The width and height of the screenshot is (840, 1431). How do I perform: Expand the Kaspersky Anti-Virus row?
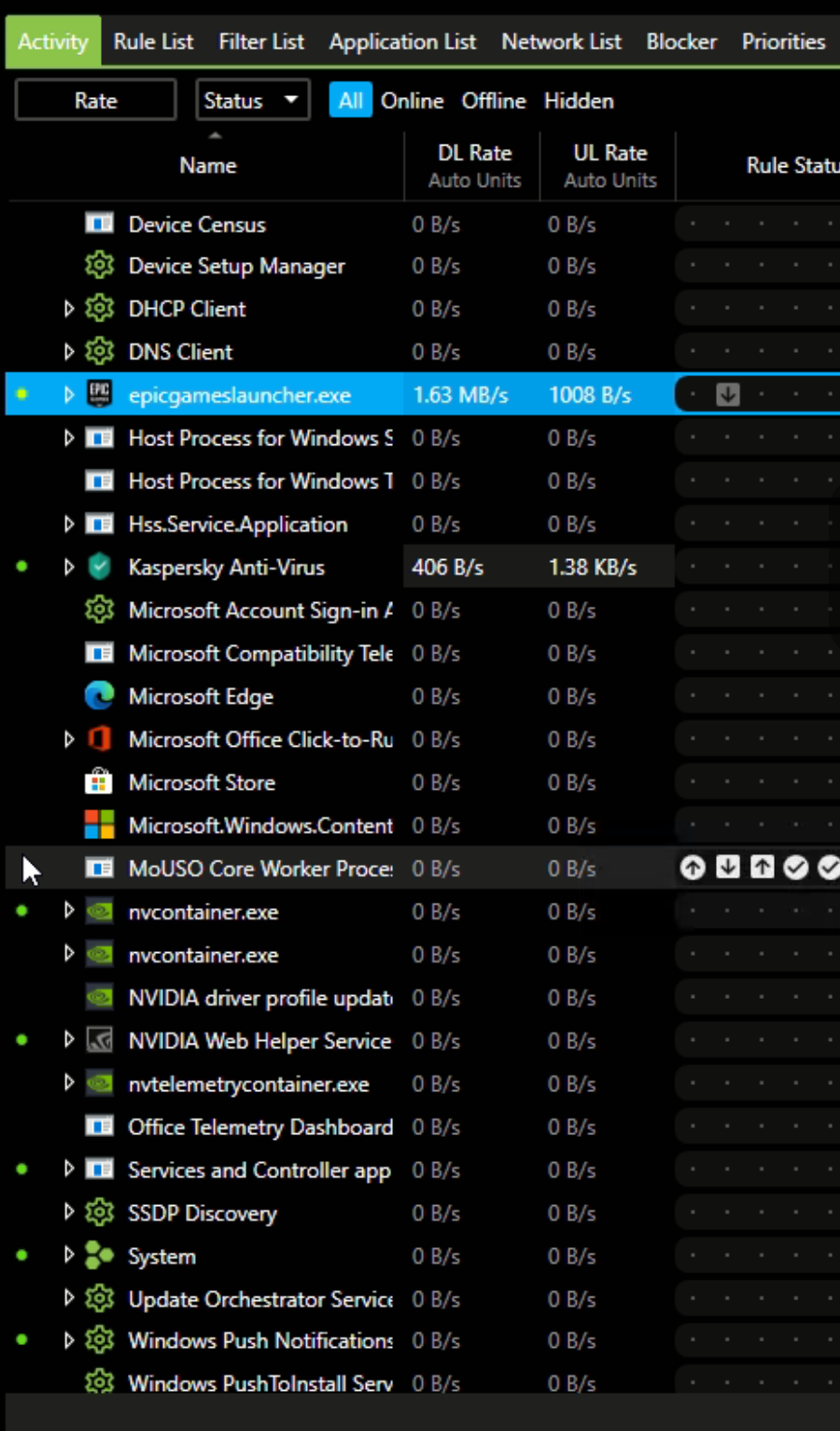point(68,567)
